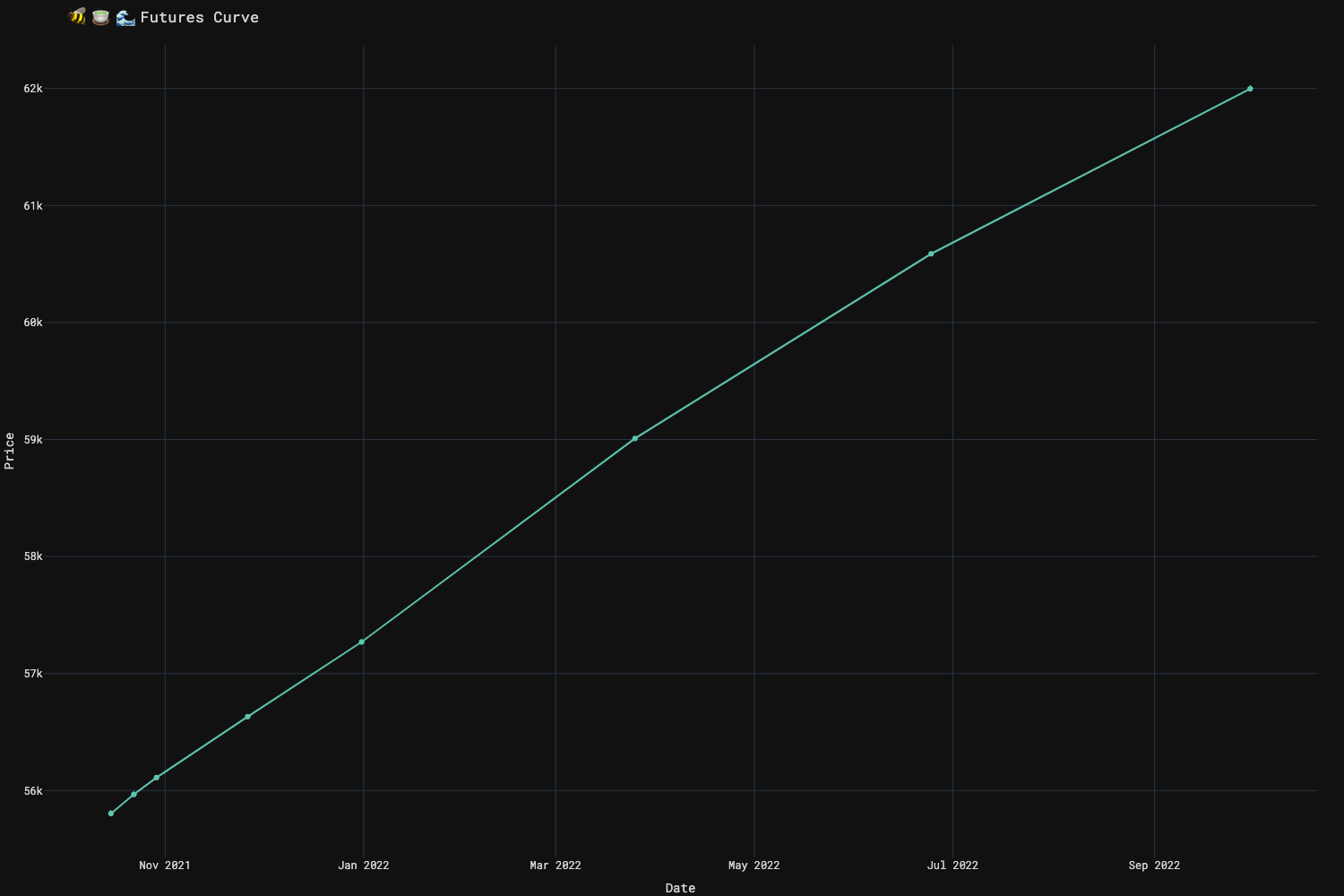
Task: Click the "Futures Curve" chart title
Action: pyautogui.click(x=200, y=17)
